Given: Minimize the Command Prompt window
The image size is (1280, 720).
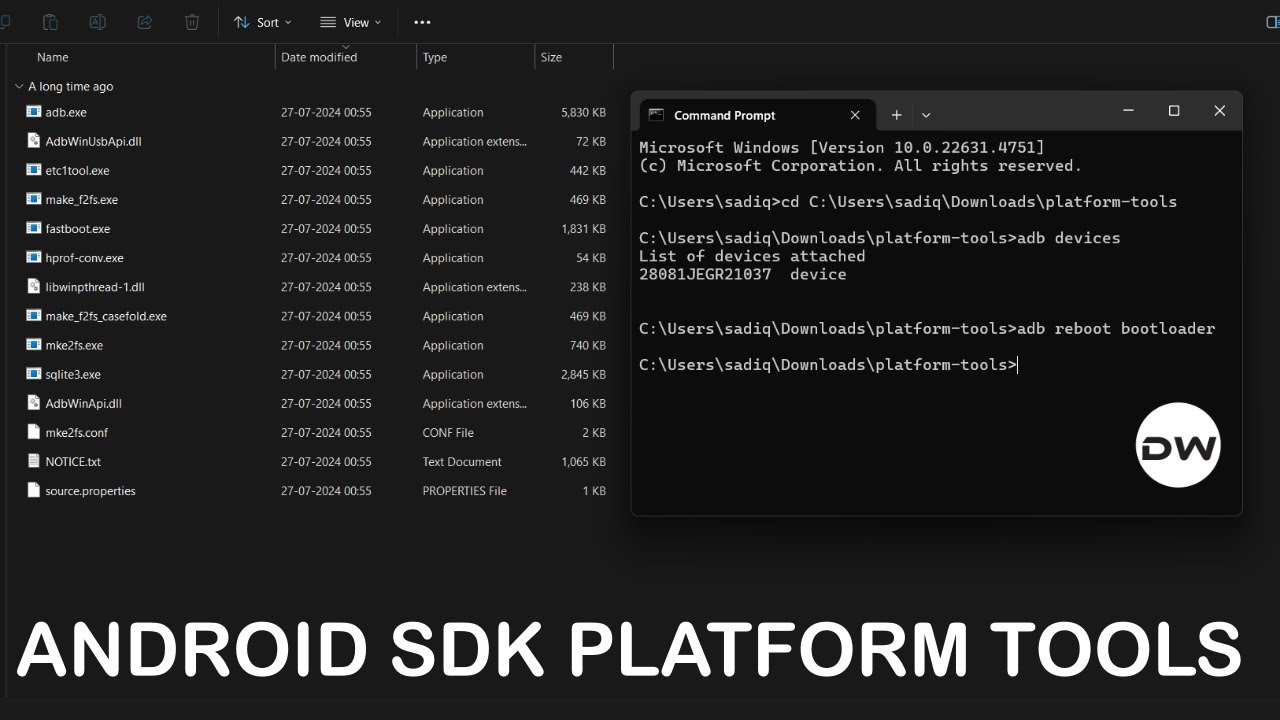Looking at the screenshot, I should click(1128, 111).
